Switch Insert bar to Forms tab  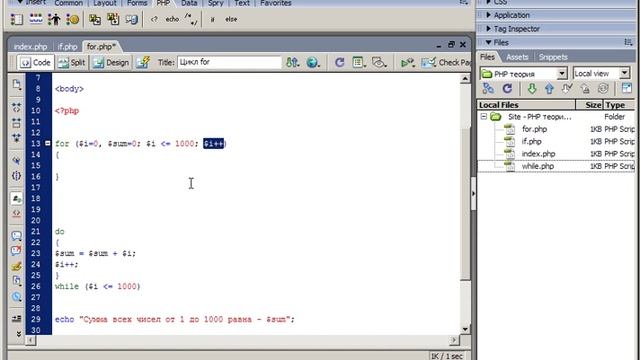click(137, 3)
